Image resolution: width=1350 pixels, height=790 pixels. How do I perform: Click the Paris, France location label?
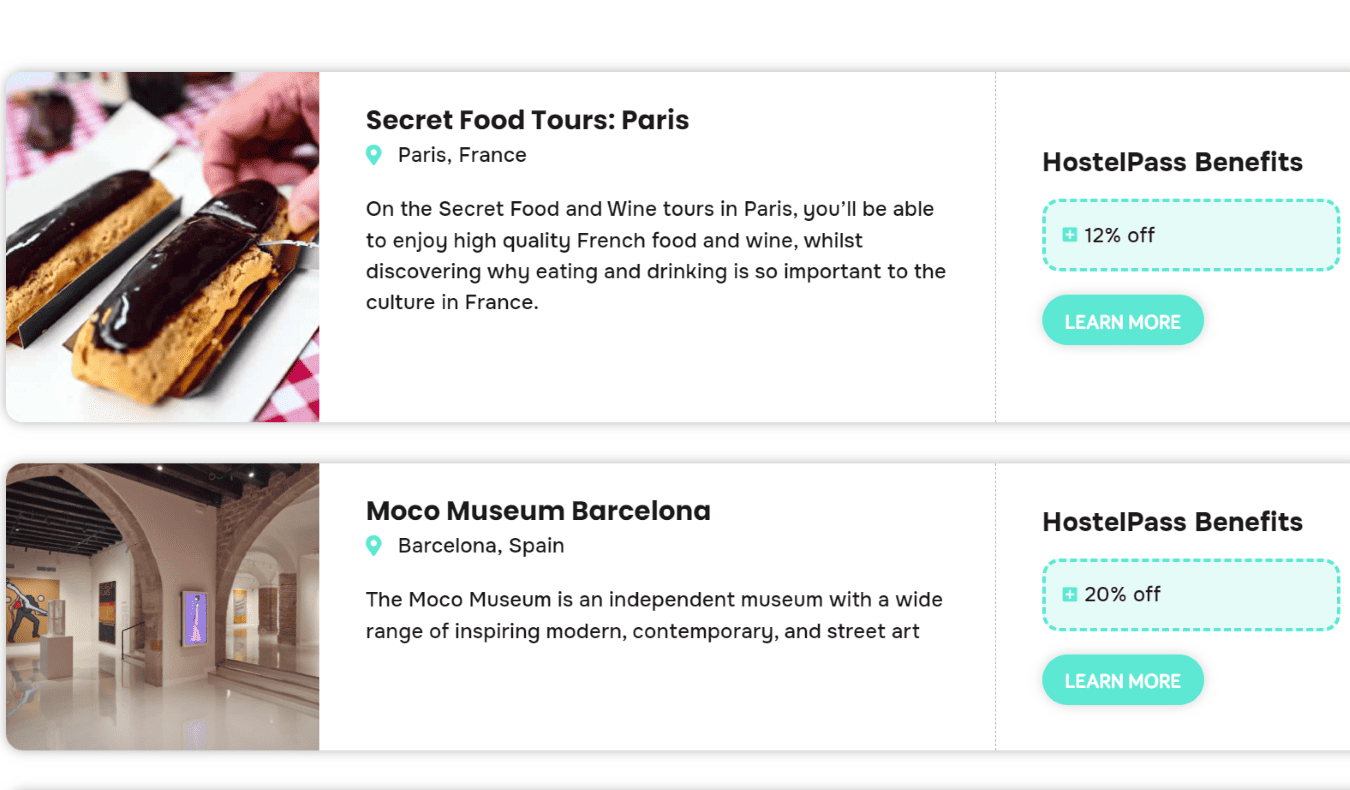[461, 155]
